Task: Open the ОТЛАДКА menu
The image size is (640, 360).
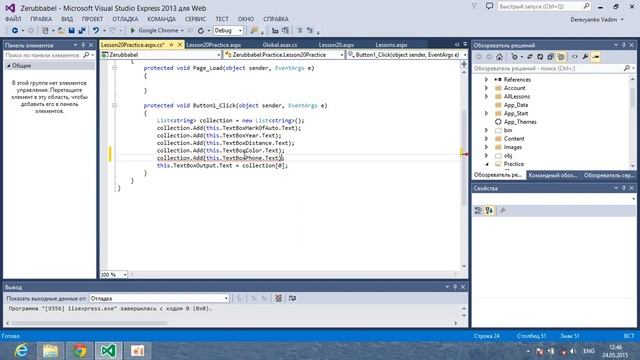Action: click(125, 19)
